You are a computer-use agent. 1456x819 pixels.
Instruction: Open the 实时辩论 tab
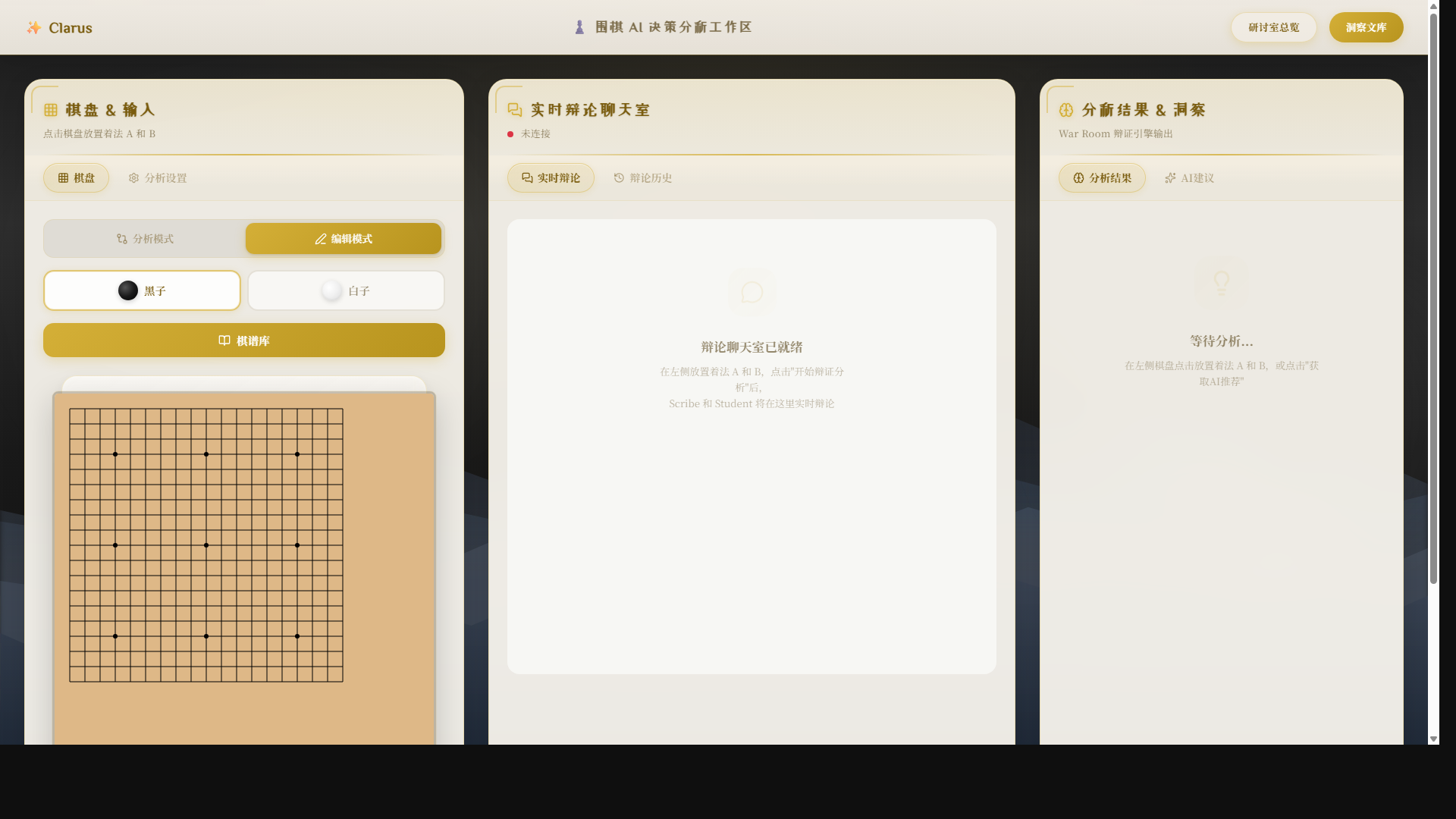point(551,178)
